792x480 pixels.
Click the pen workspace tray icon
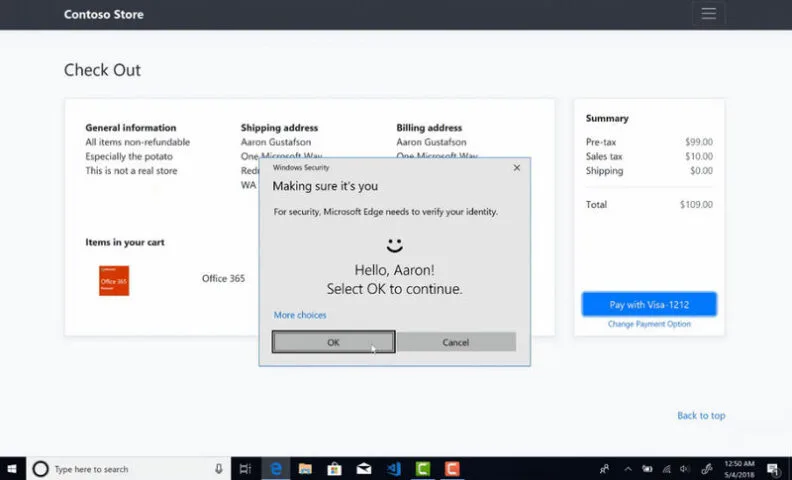(x=707, y=469)
